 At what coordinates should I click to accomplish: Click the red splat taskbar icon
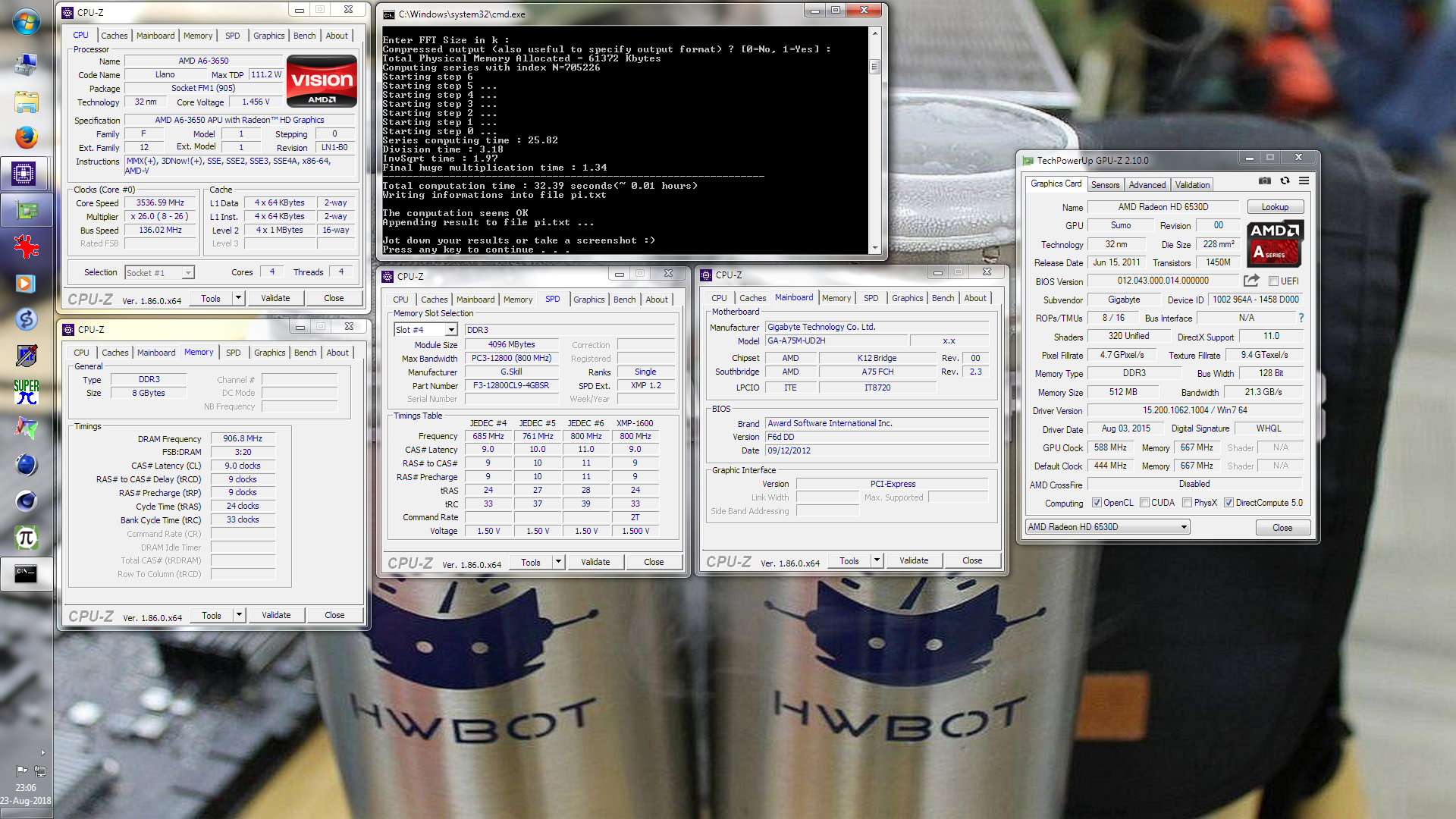(27, 246)
